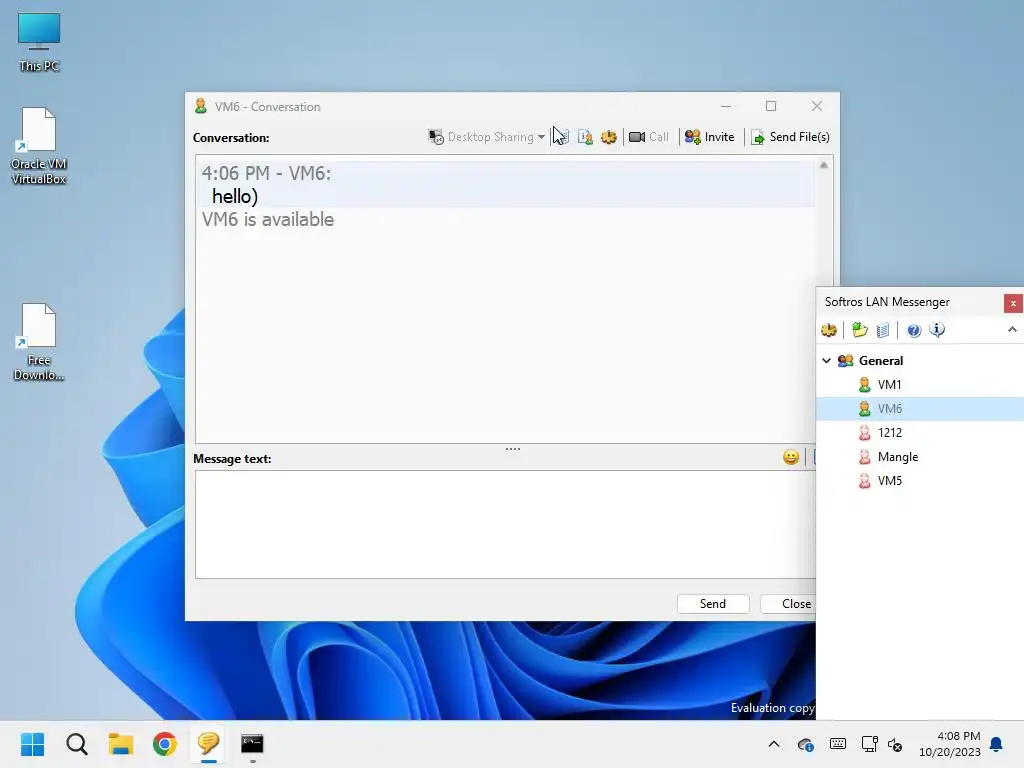Select Oracle VM VirtualBox desktop shortcut

pyautogui.click(x=39, y=146)
